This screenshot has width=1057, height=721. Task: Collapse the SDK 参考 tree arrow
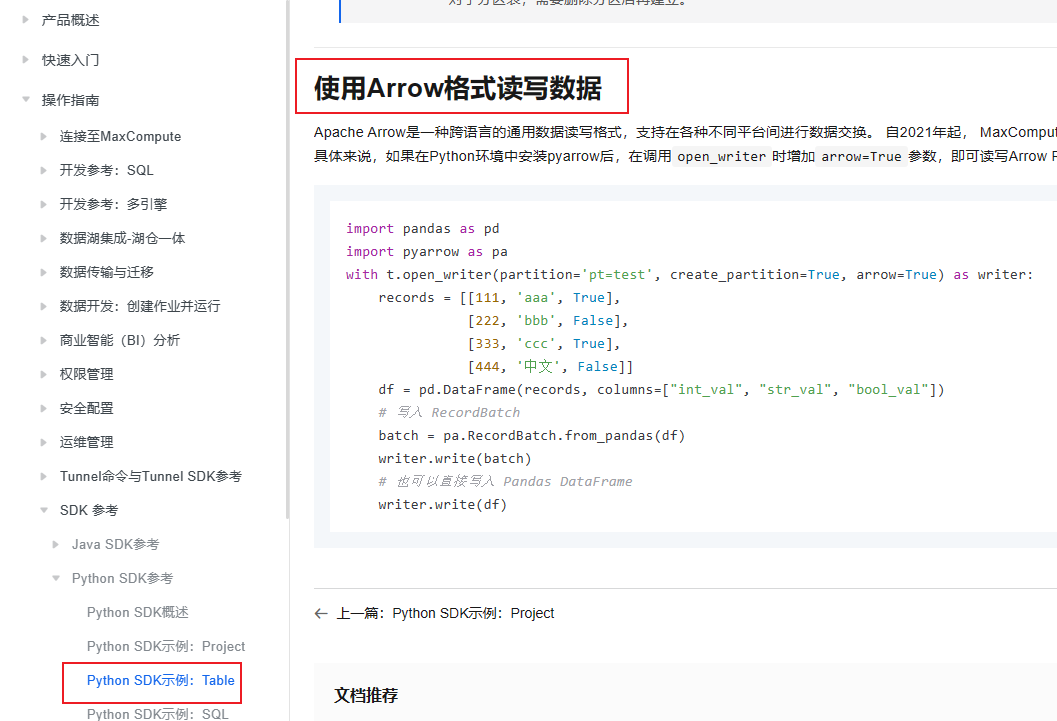coord(44,510)
